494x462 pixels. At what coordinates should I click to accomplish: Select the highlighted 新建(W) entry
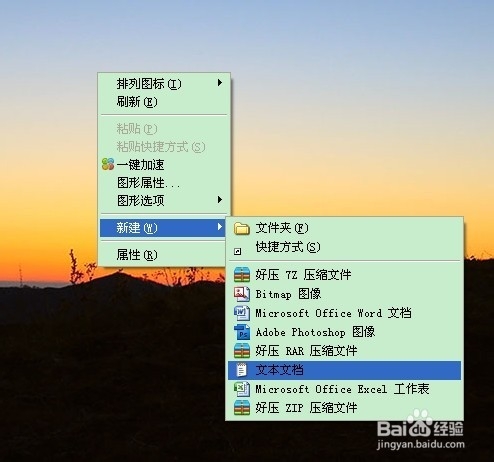coord(163,228)
